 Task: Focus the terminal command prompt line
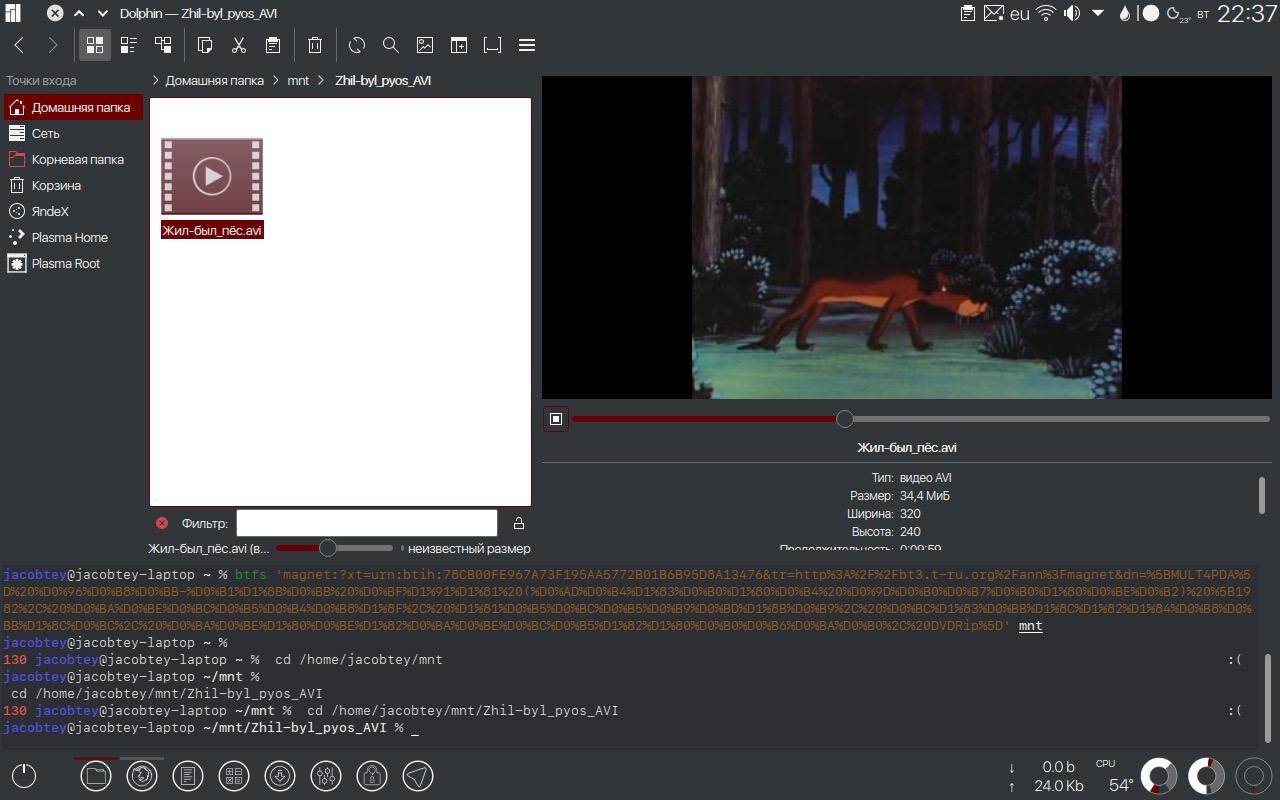pyautogui.click(x=628, y=728)
